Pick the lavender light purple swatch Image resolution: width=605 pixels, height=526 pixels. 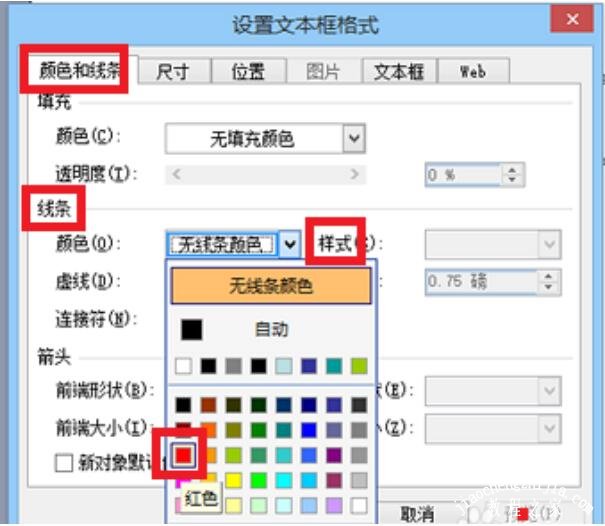click(x=334, y=506)
